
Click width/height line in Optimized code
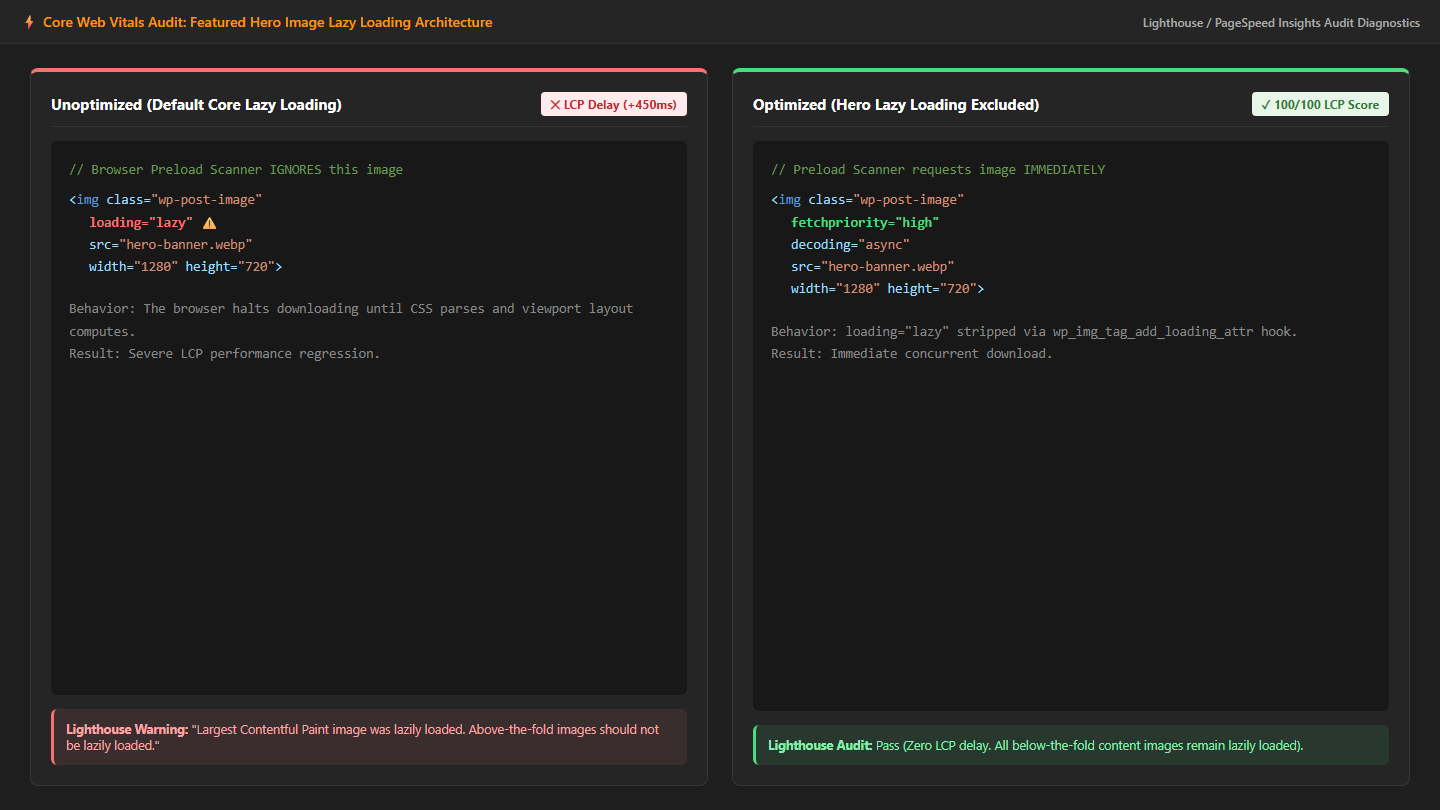point(888,289)
